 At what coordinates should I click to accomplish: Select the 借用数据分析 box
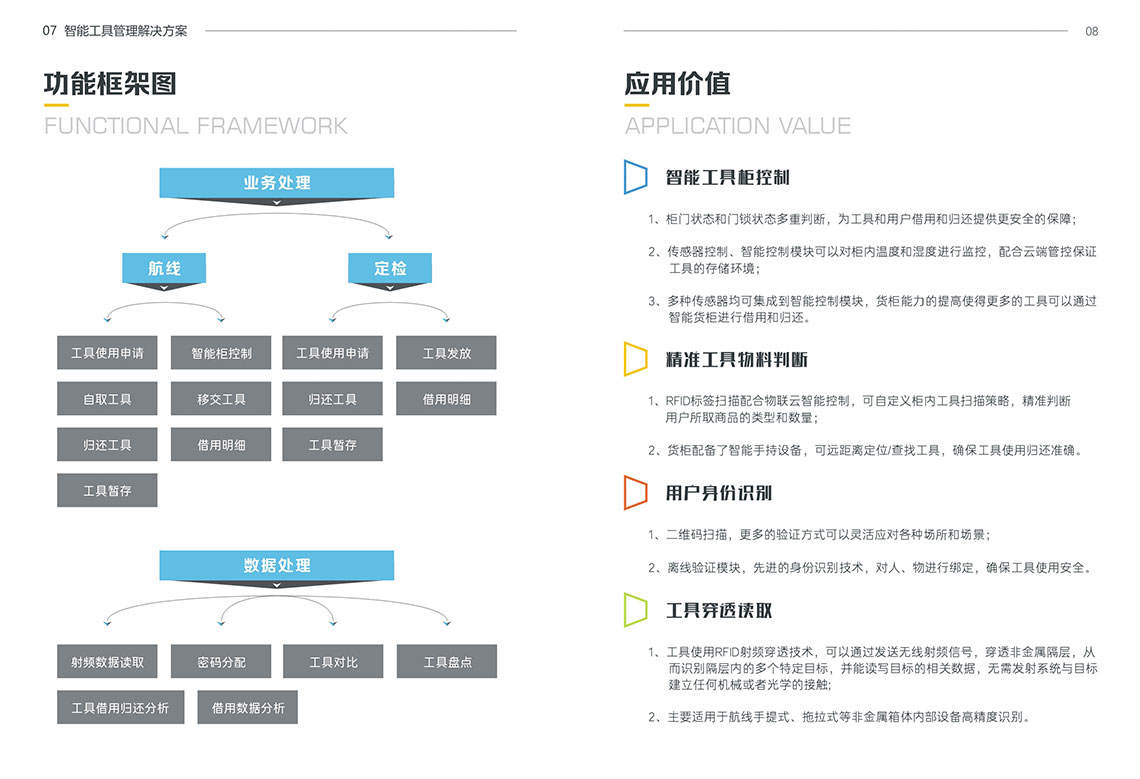248,708
